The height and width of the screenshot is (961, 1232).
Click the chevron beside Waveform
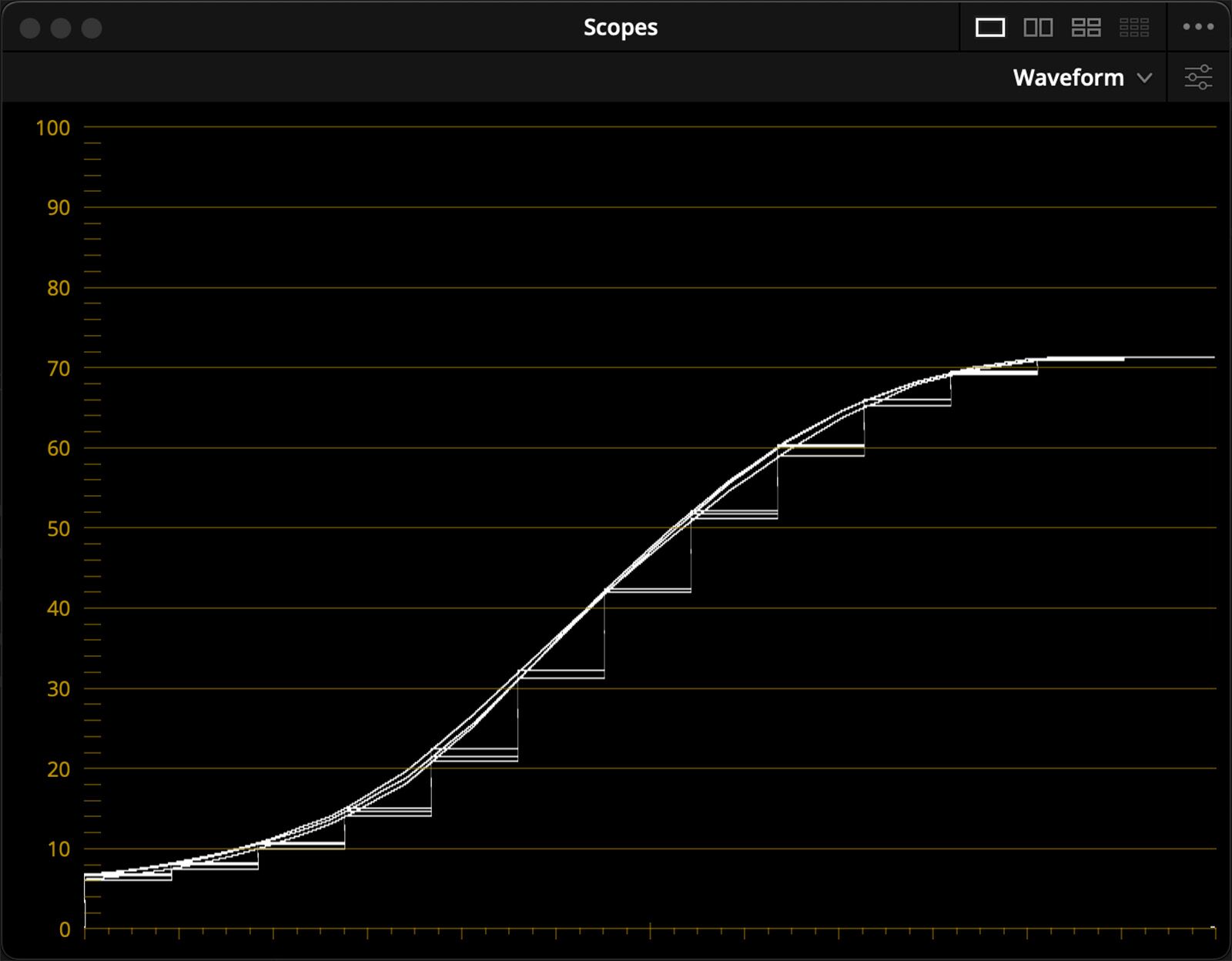point(1145,78)
